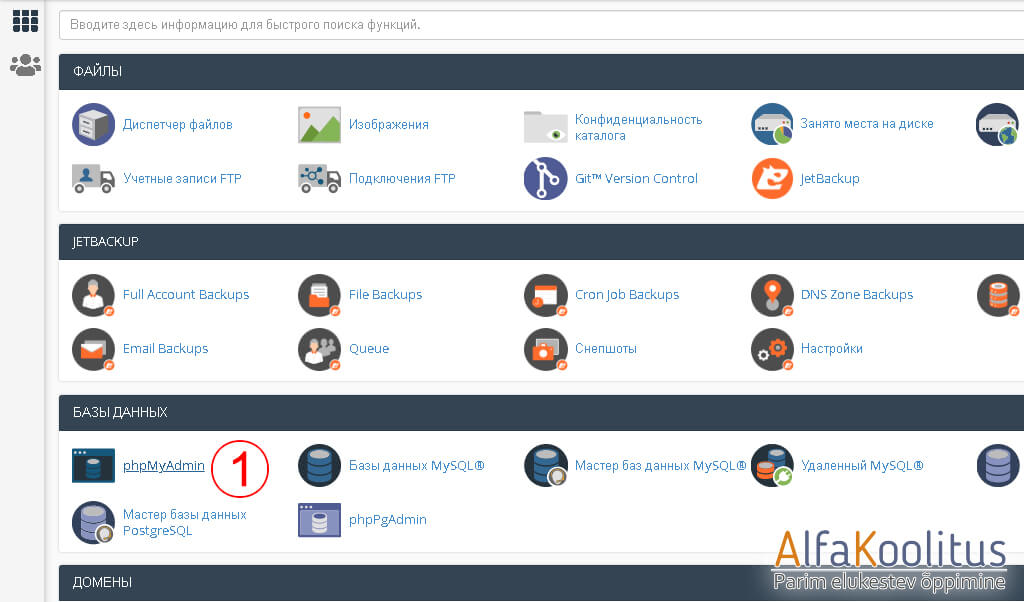Image resolution: width=1024 pixels, height=602 pixels.
Task: Open the phpPgAdmin link
Action: click(387, 520)
